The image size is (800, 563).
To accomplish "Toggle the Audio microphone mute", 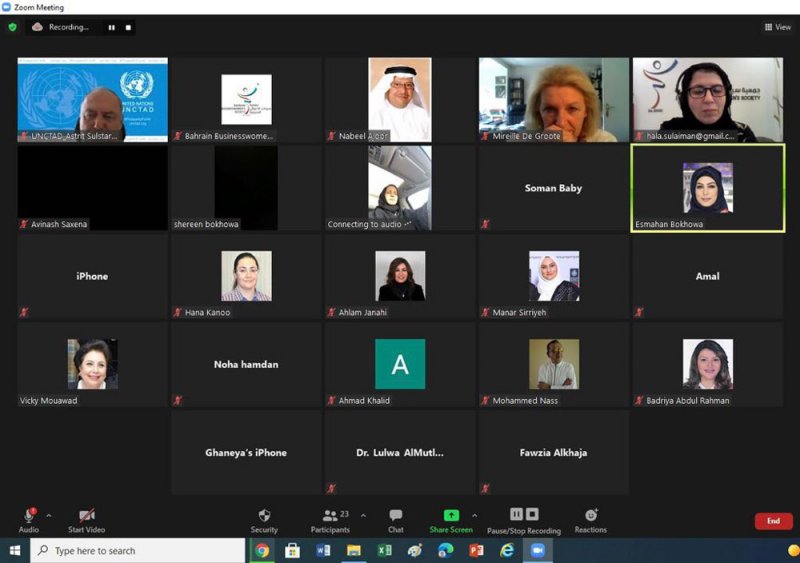I will 29,516.
